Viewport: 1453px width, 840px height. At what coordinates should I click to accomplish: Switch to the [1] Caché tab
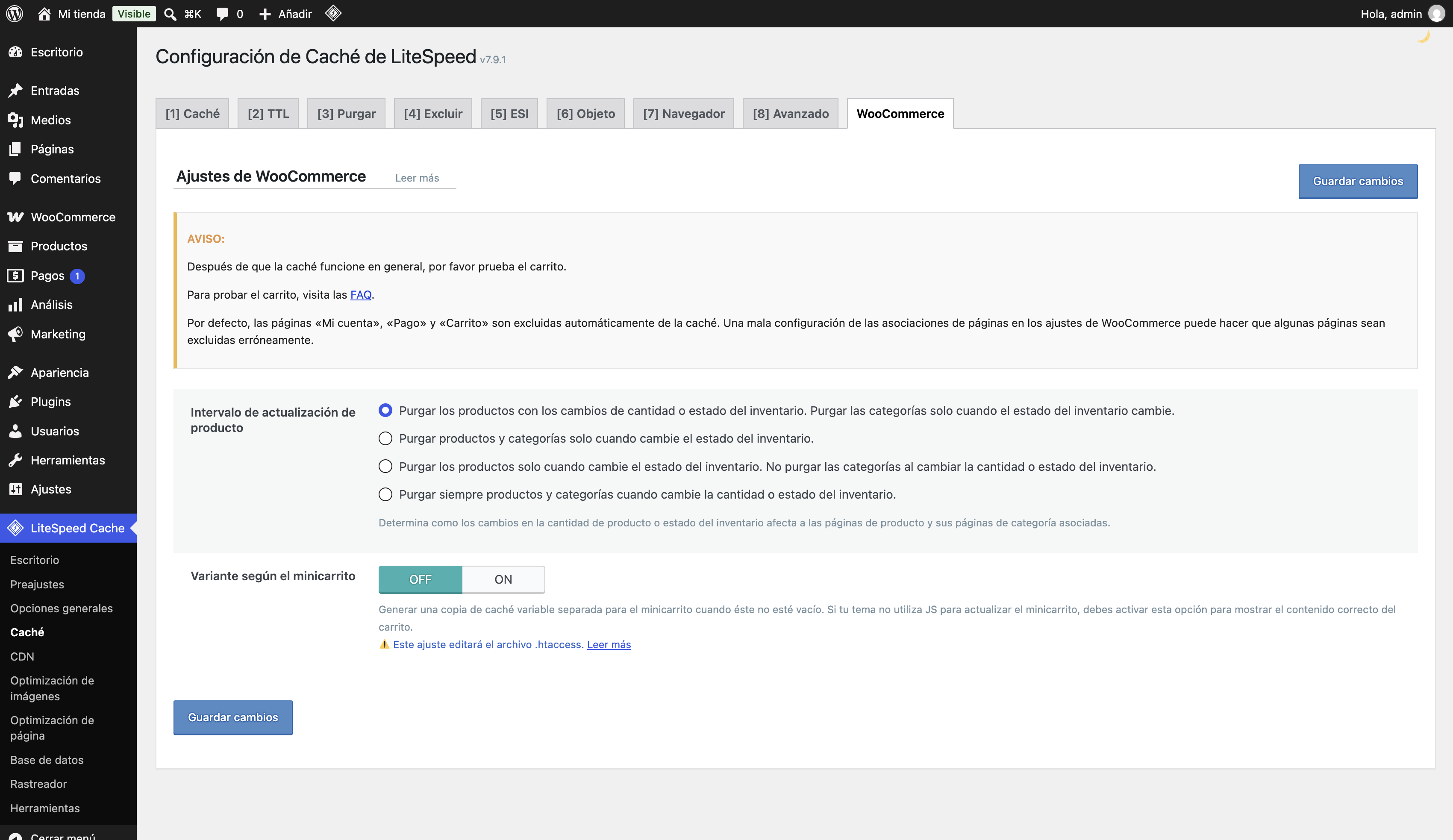[193, 114]
